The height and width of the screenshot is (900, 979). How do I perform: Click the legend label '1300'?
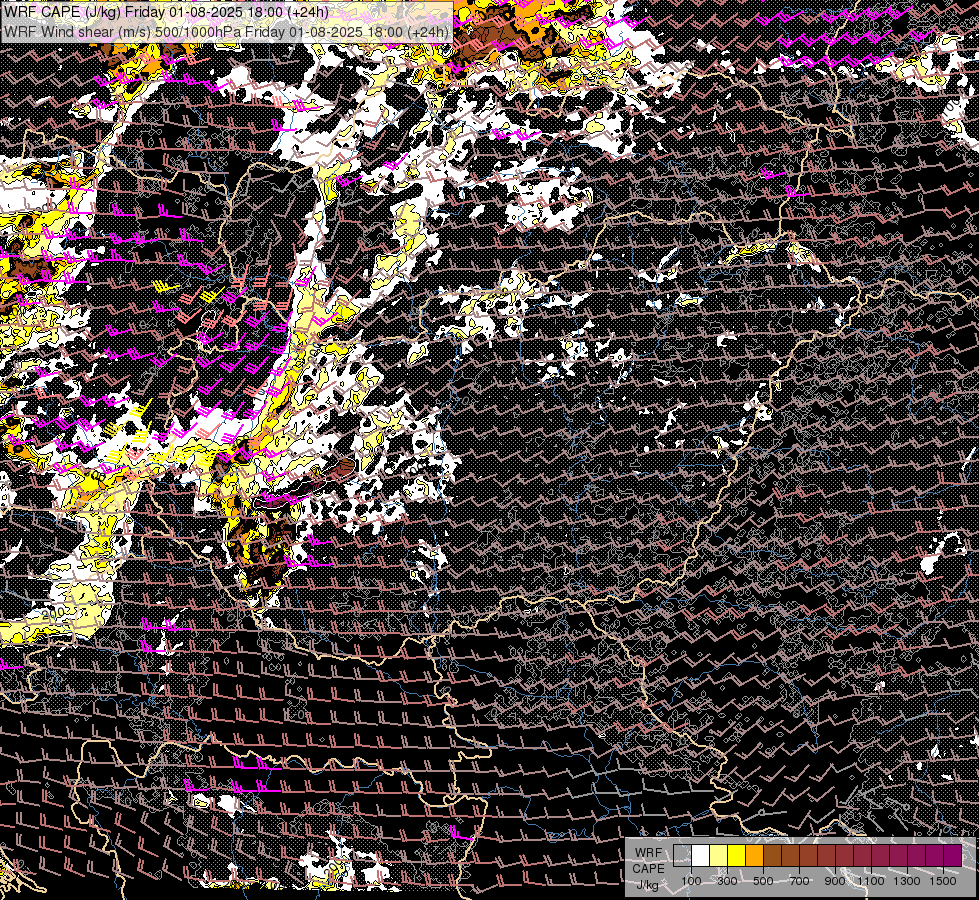click(x=907, y=881)
